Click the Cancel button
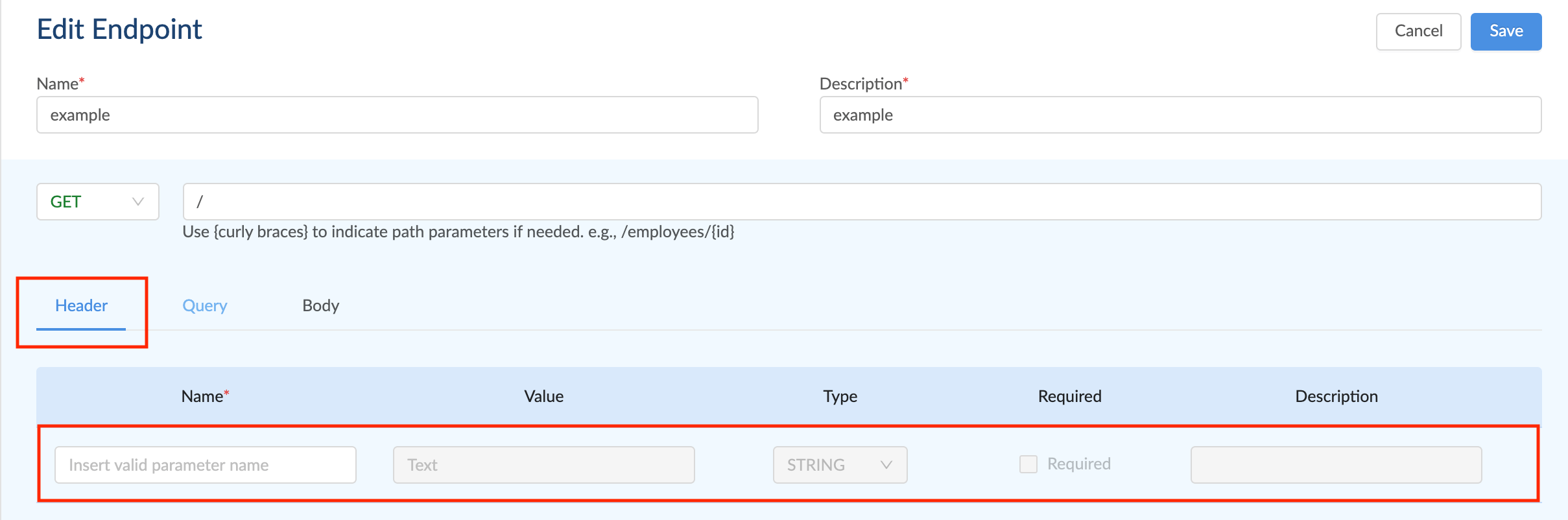The height and width of the screenshot is (520, 1568). pos(1418,31)
